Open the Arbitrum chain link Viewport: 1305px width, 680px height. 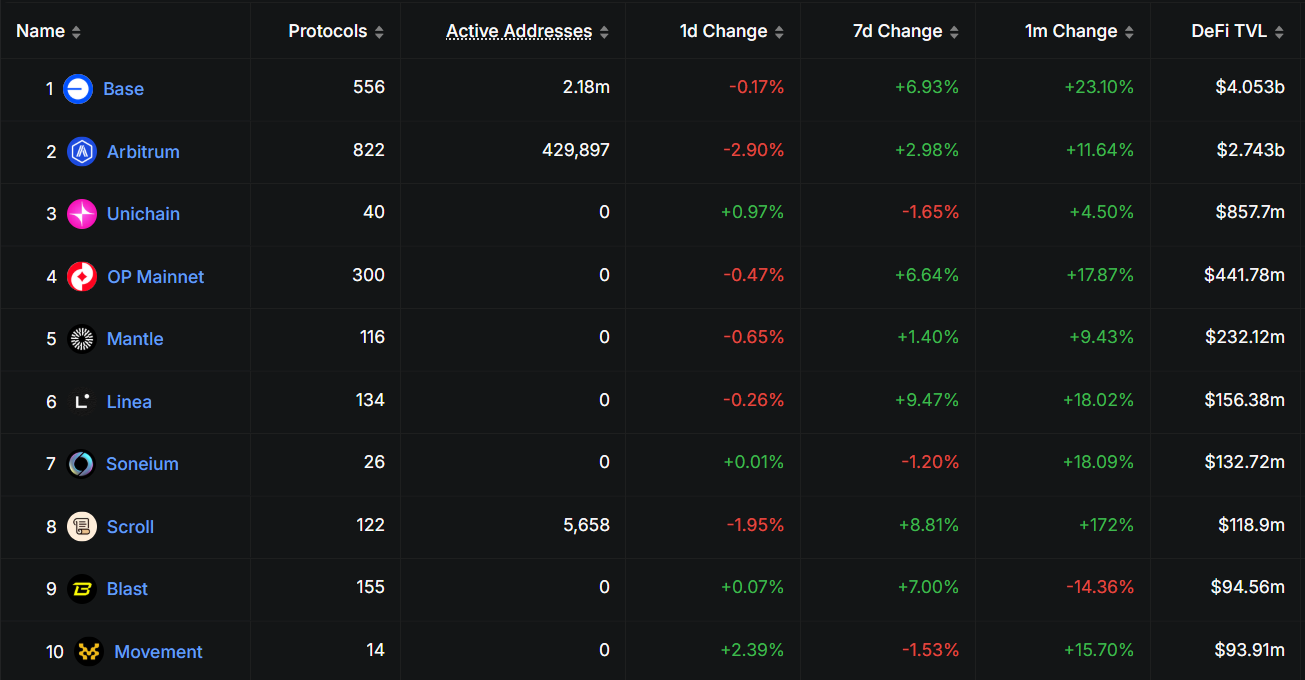coord(143,152)
